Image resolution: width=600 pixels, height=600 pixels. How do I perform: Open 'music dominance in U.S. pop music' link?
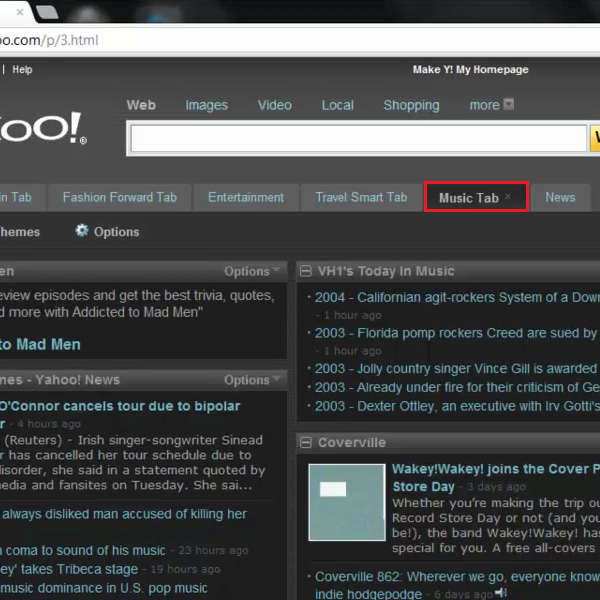point(104,588)
